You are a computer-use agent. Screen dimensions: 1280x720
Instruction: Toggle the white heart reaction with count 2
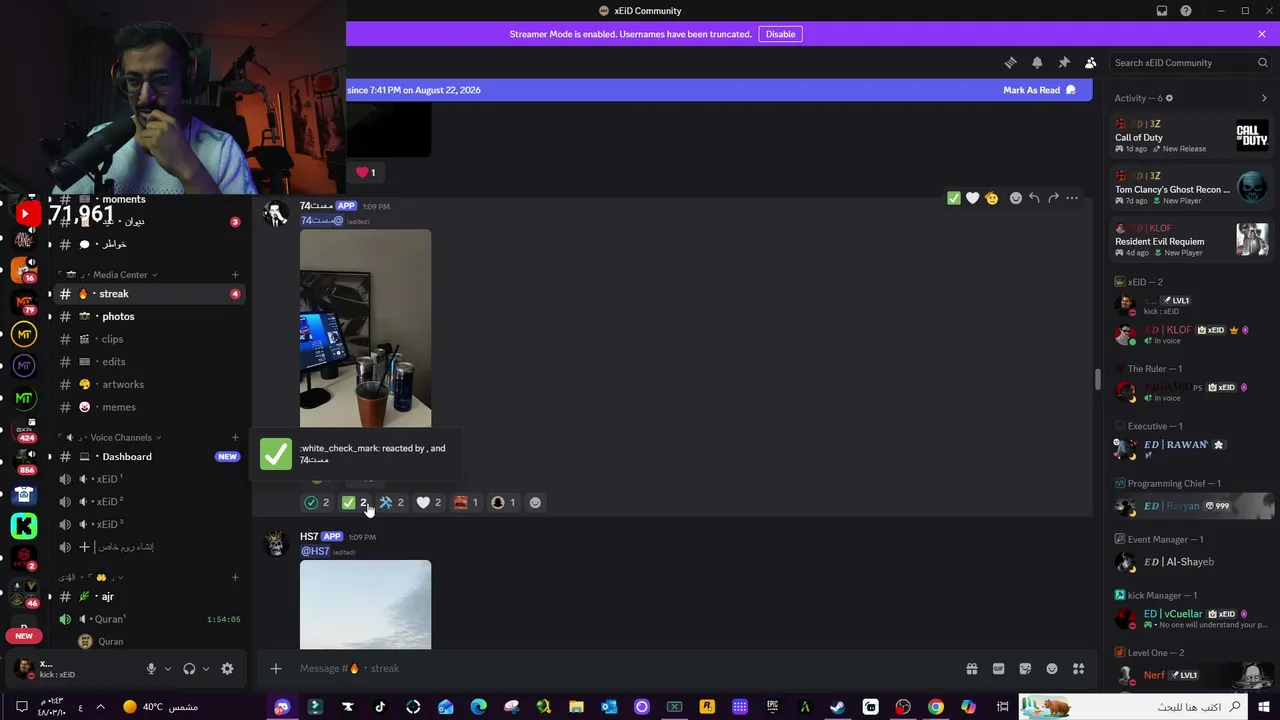click(x=429, y=502)
